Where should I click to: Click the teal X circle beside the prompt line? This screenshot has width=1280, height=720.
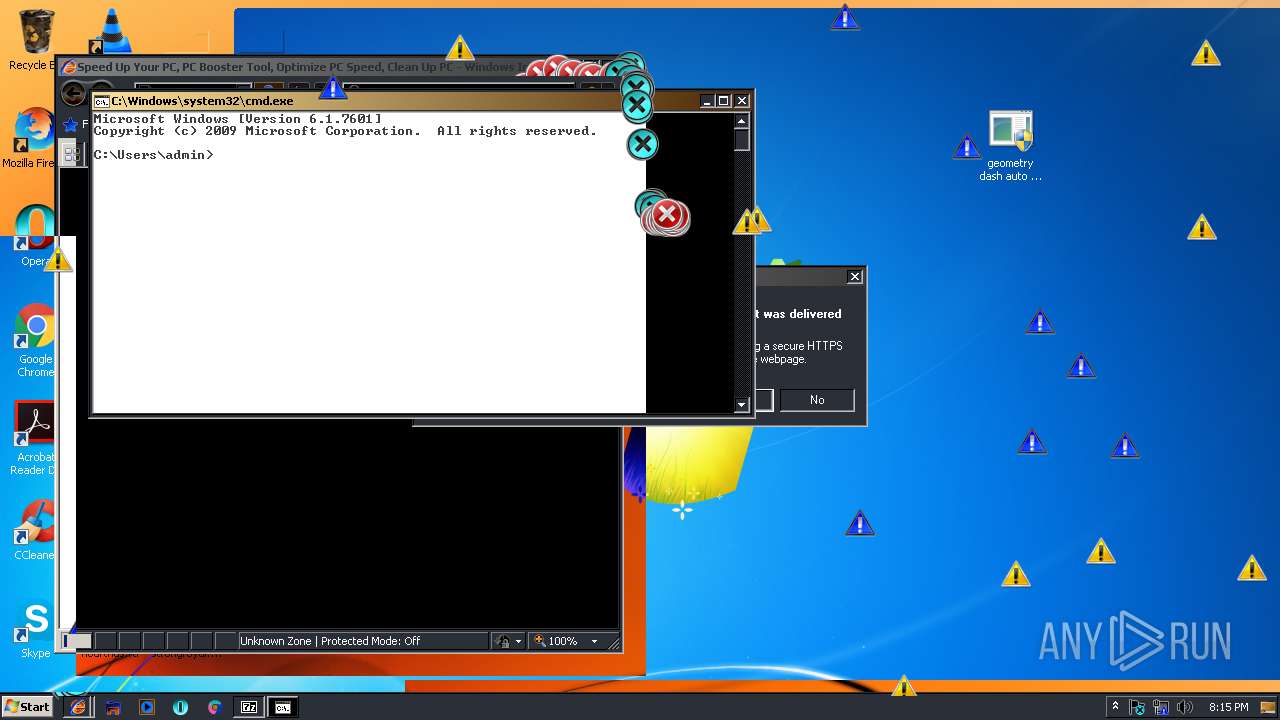(x=642, y=145)
